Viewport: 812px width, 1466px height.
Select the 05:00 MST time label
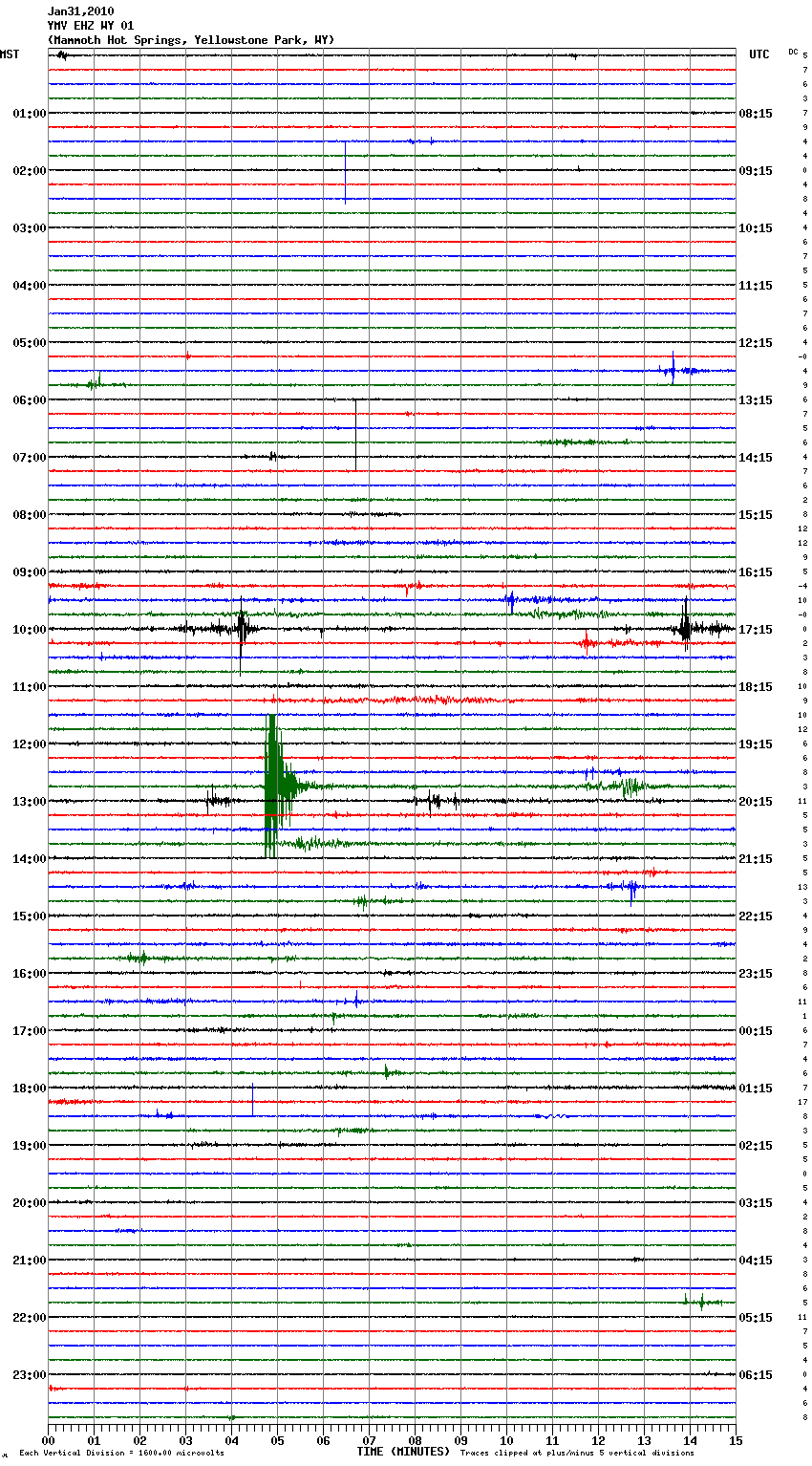[x=30, y=343]
